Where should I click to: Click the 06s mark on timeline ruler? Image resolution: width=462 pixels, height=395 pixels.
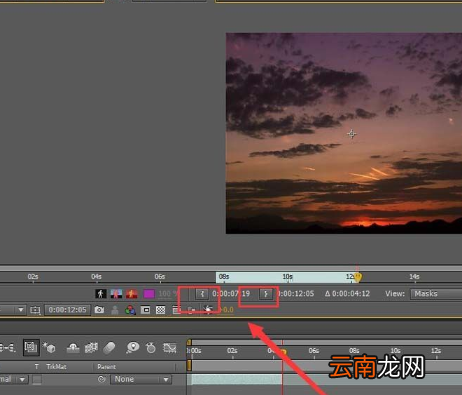314,351
